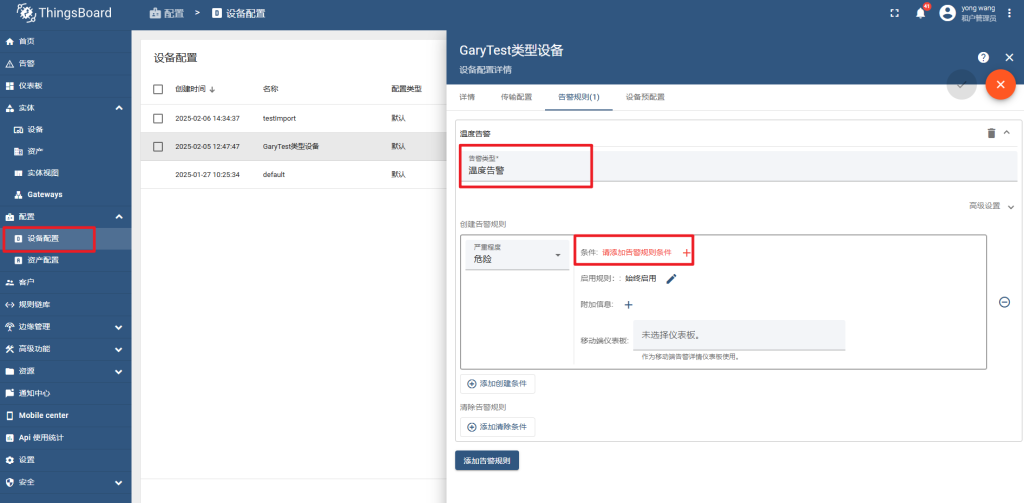Collapse the 实体 menu group
The image size is (1024, 503).
[119, 108]
